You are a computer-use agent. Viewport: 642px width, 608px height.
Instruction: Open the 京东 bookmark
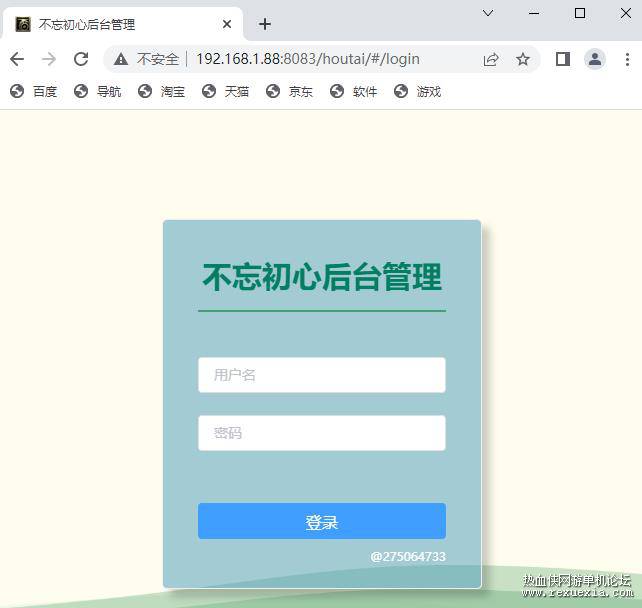coord(289,91)
